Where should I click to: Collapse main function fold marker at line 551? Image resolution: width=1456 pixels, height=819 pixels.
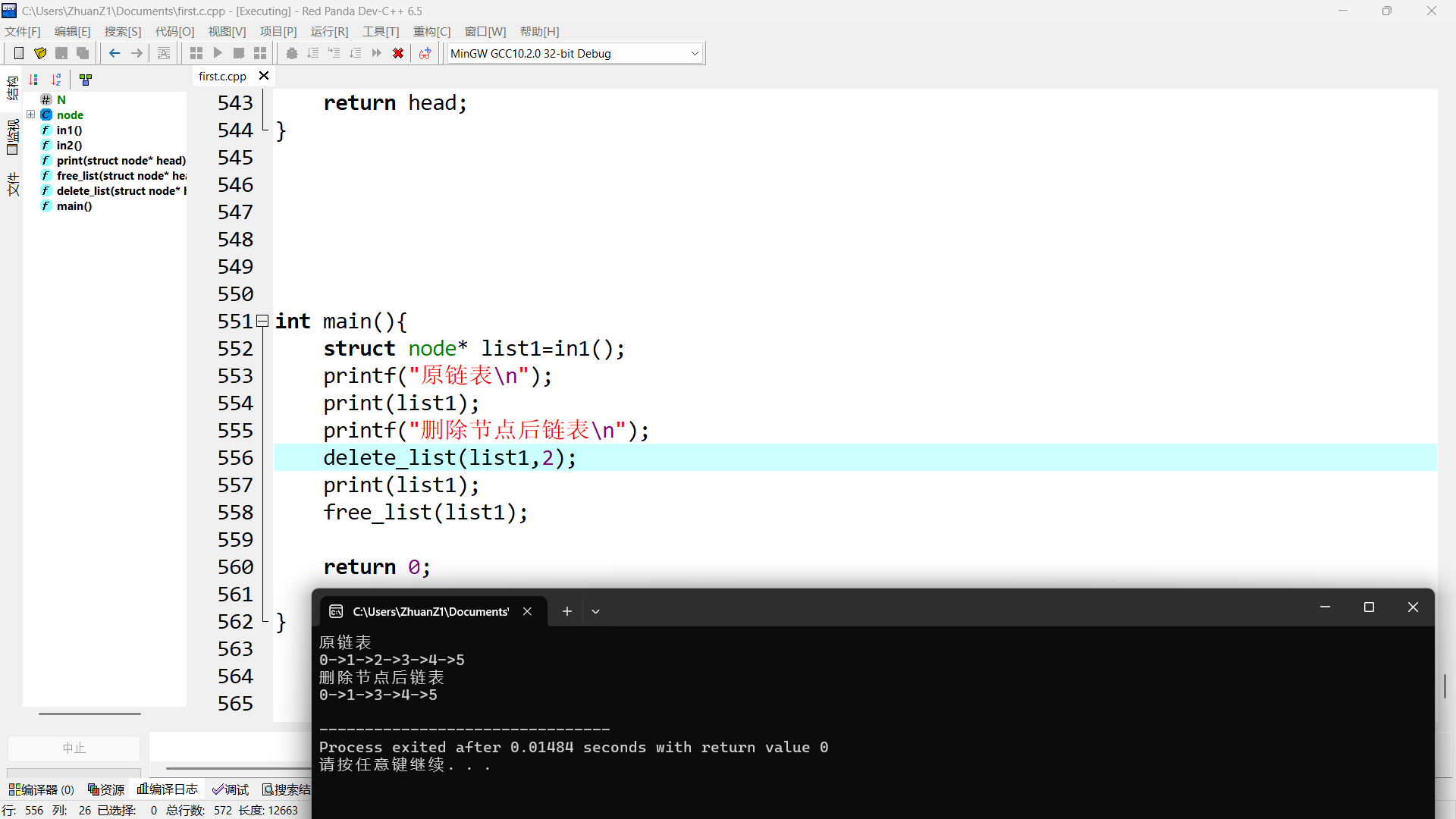click(262, 321)
